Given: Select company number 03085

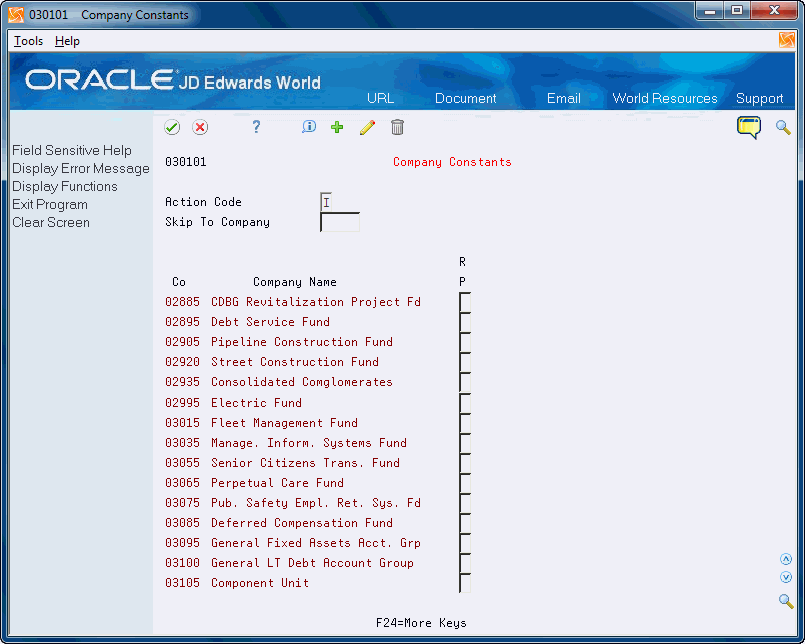Looking at the screenshot, I should coord(182,523).
